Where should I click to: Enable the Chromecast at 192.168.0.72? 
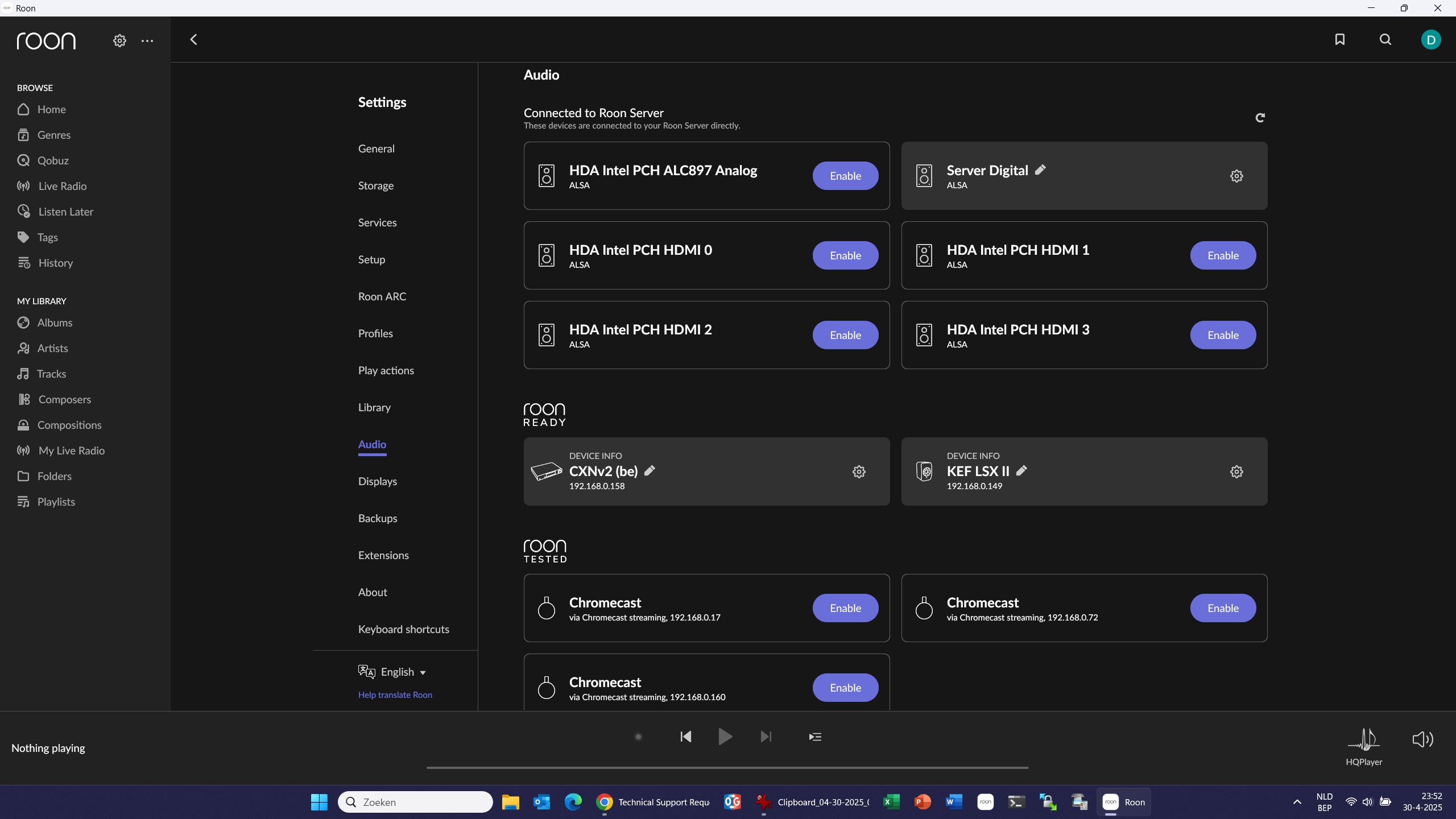click(1223, 608)
